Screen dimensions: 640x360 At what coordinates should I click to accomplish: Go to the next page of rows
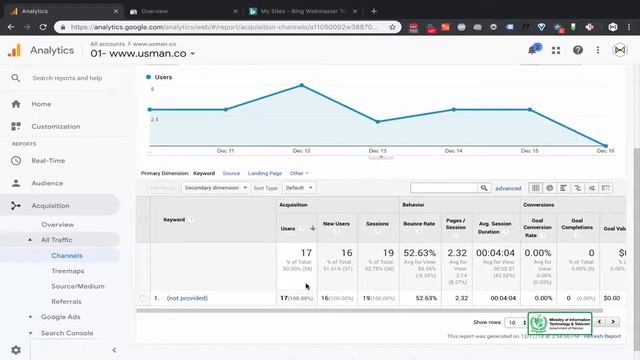[613, 322]
